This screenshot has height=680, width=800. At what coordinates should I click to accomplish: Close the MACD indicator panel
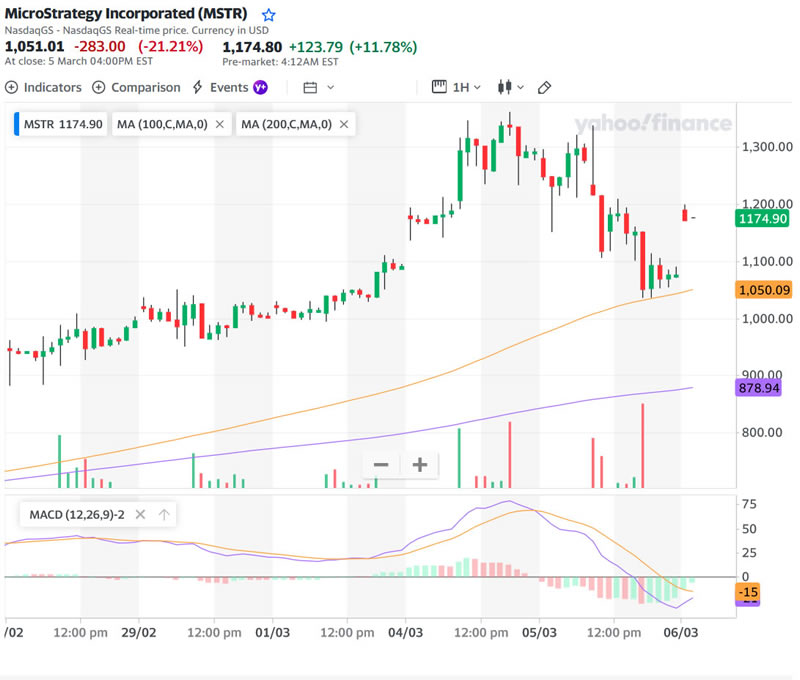140,515
